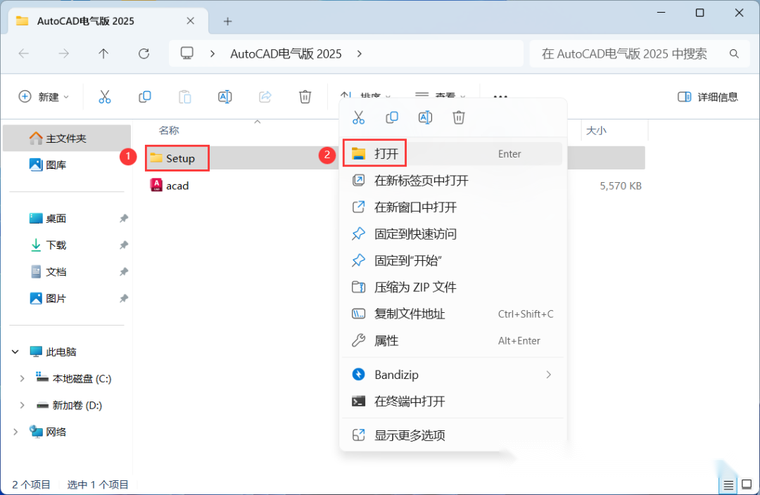Select 在终端中打开 from context menu
This screenshot has width=760, height=495.
tap(409, 401)
